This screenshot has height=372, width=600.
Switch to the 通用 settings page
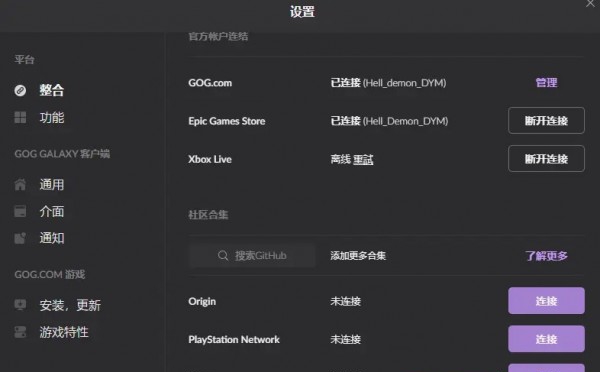point(52,184)
